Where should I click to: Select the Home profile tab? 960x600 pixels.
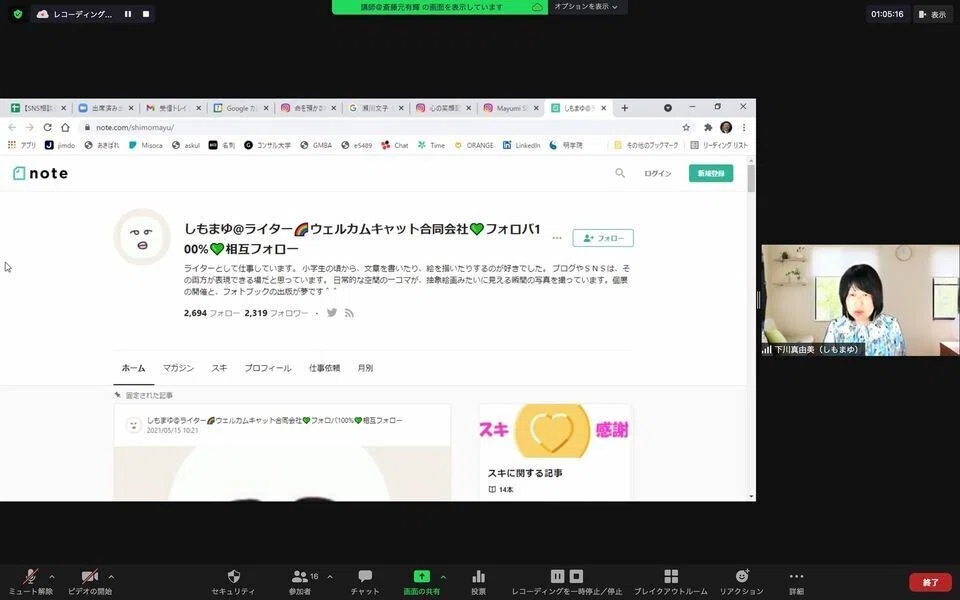click(133, 368)
